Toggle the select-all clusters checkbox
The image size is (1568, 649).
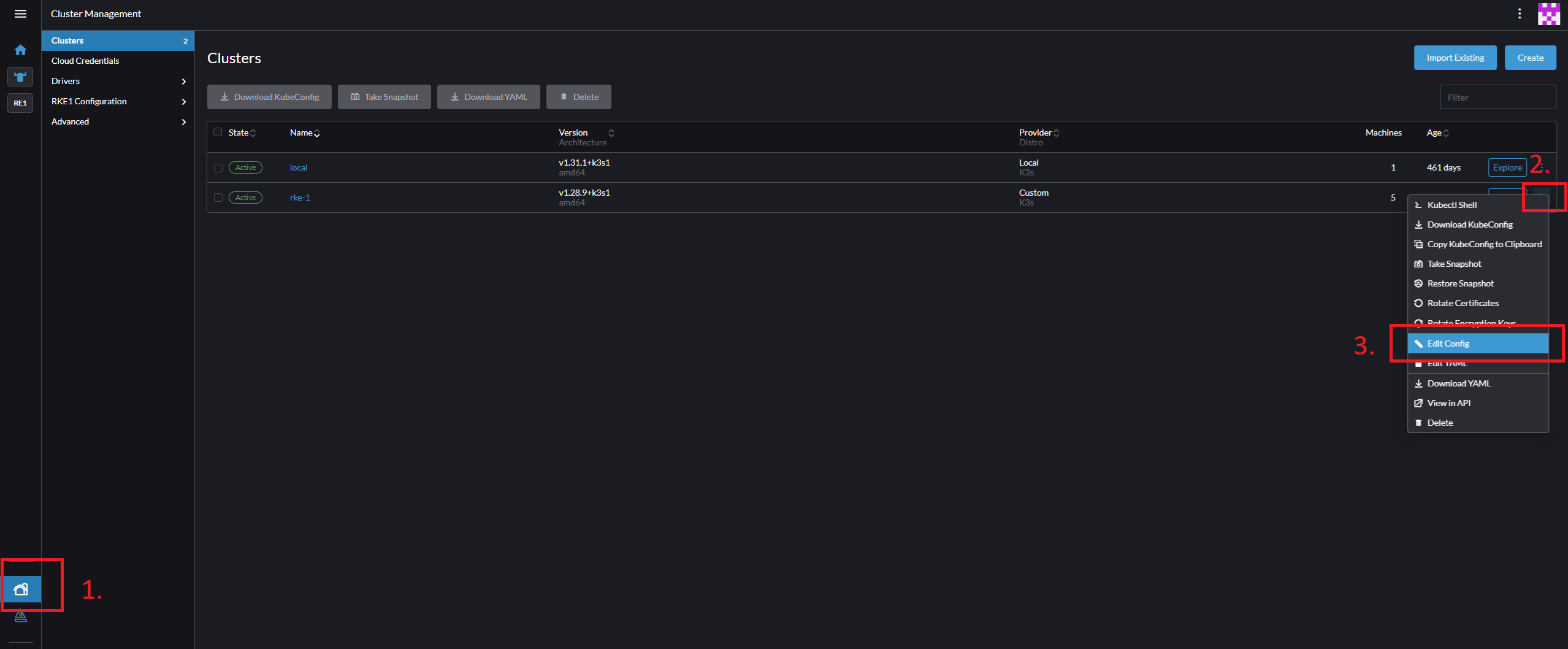[x=218, y=132]
